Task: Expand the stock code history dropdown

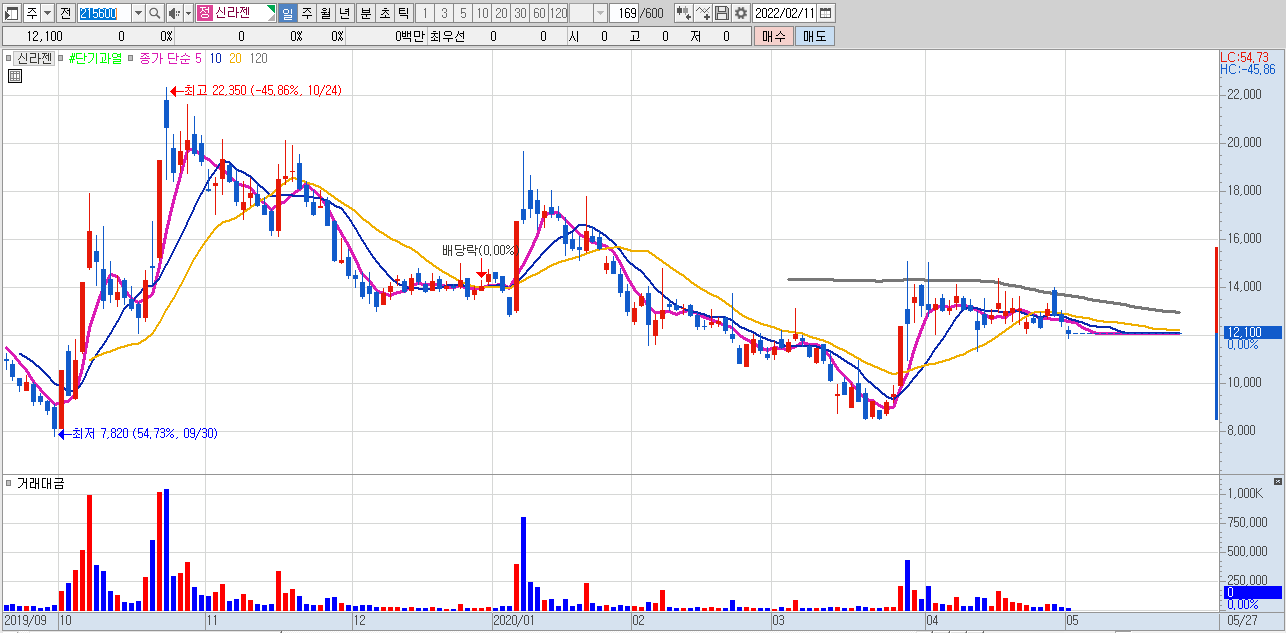Action: [138, 13]
